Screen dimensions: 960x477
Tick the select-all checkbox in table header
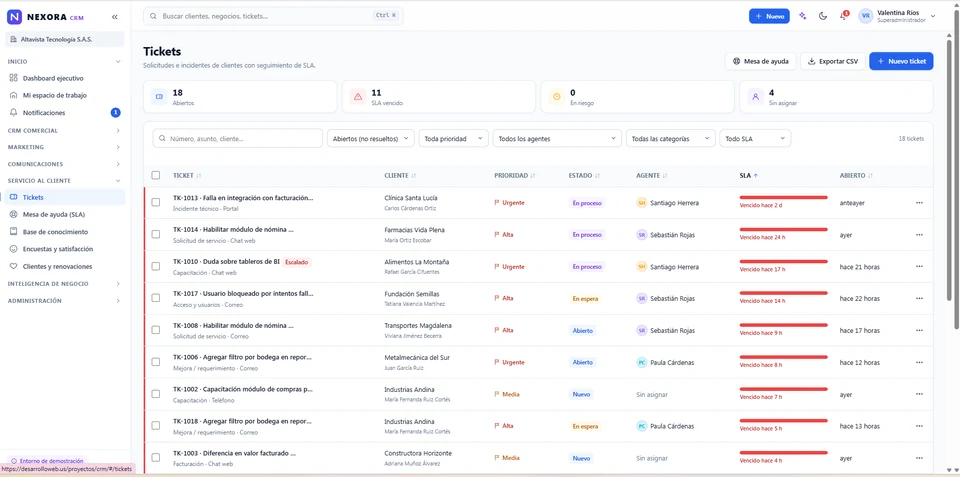[x=156, y=175]
